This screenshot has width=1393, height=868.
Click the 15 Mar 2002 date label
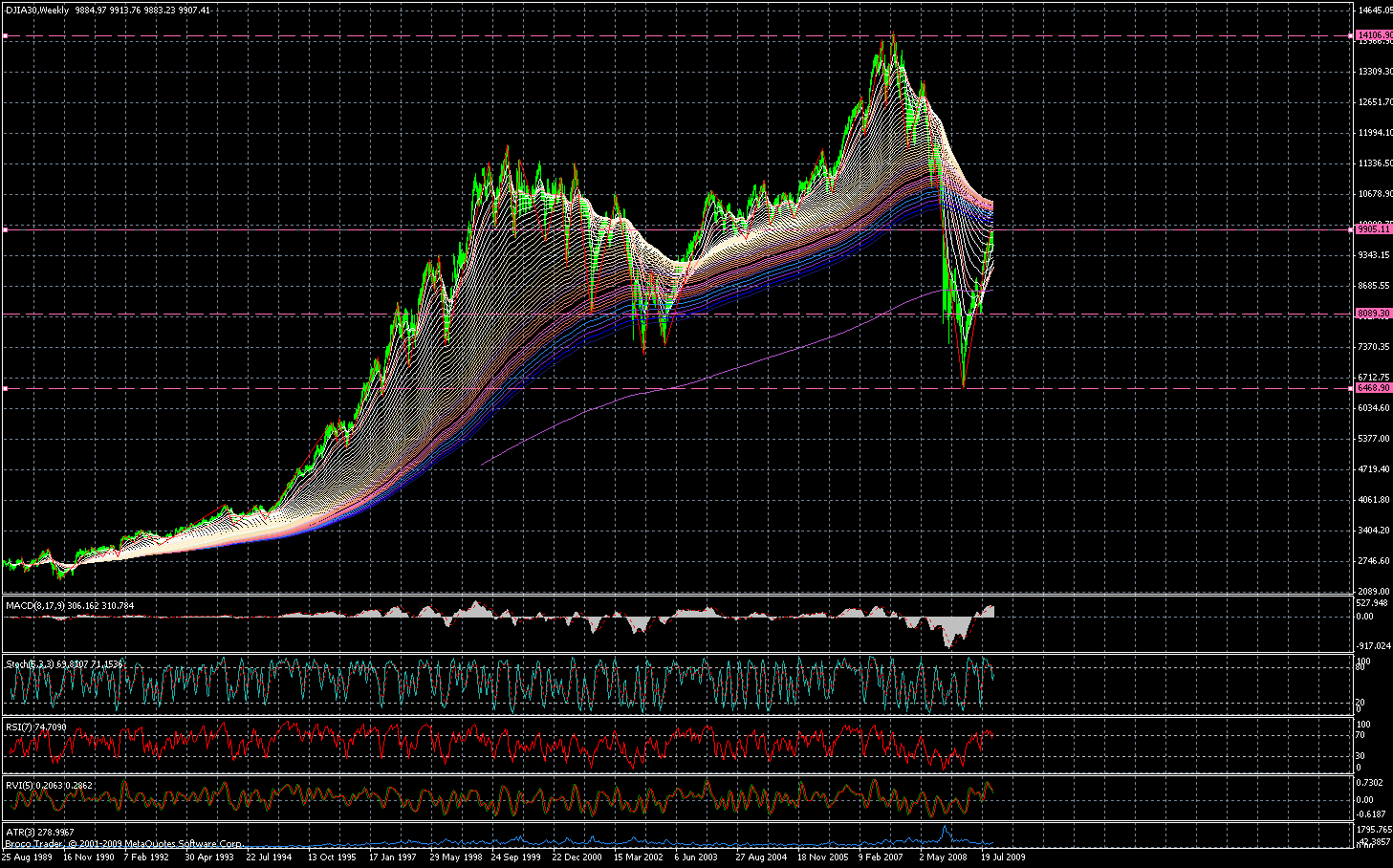(x=638, y=857)
